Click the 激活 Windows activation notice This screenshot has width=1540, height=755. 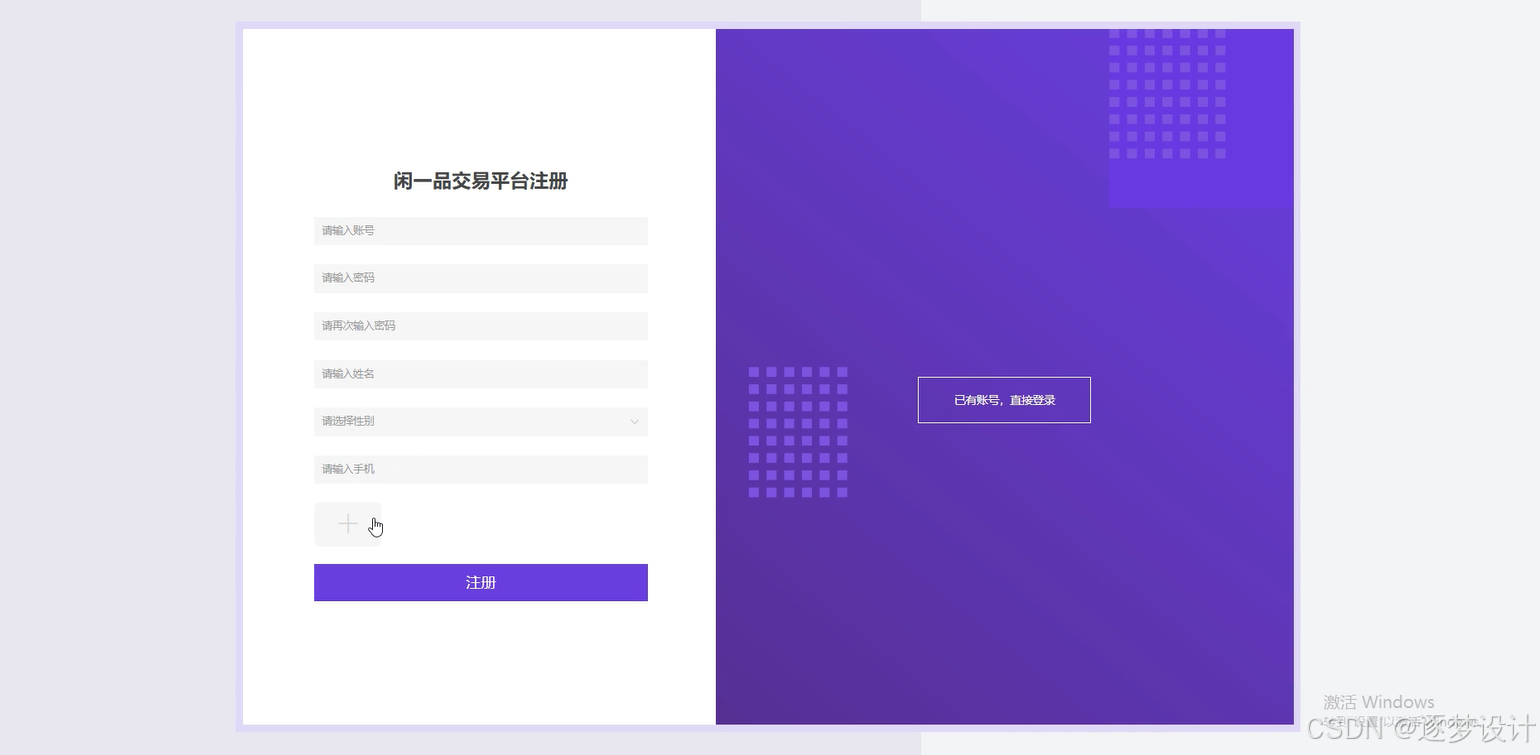(x=1377, y=701)
